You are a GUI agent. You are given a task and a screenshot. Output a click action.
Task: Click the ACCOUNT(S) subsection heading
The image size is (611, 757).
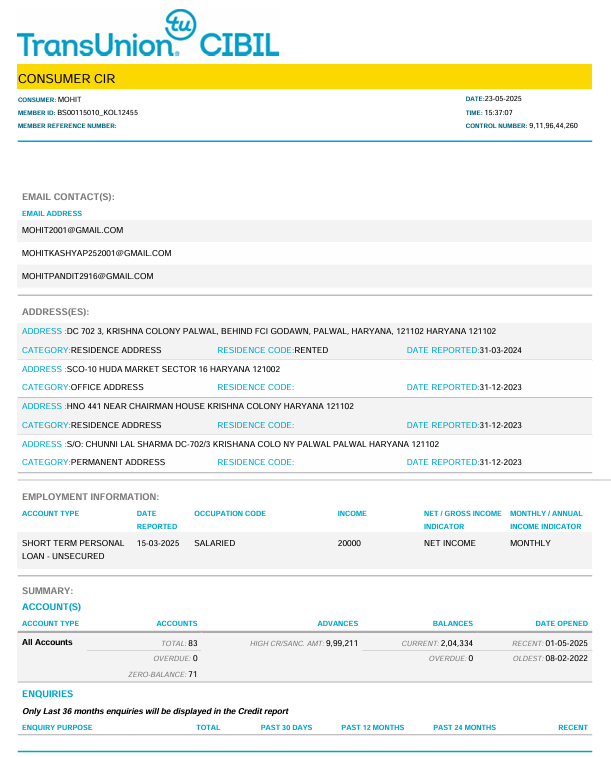click(x=51, y=607)
